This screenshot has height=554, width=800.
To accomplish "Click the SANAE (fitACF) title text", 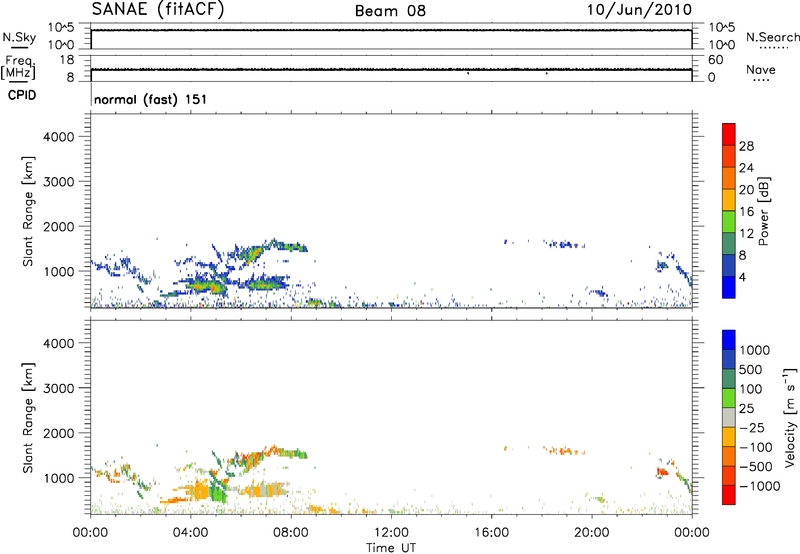I will (x=158, y=9).
